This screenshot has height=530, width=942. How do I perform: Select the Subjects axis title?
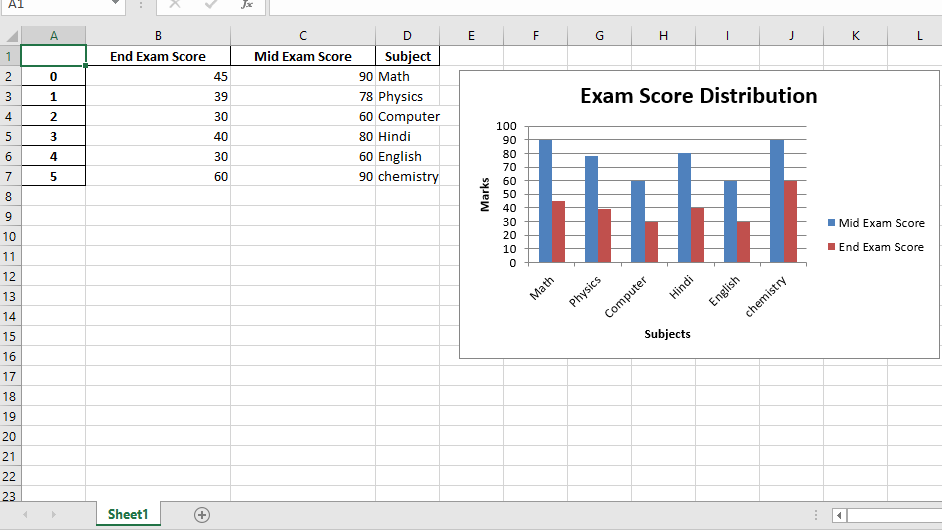(x=667, y=334)
